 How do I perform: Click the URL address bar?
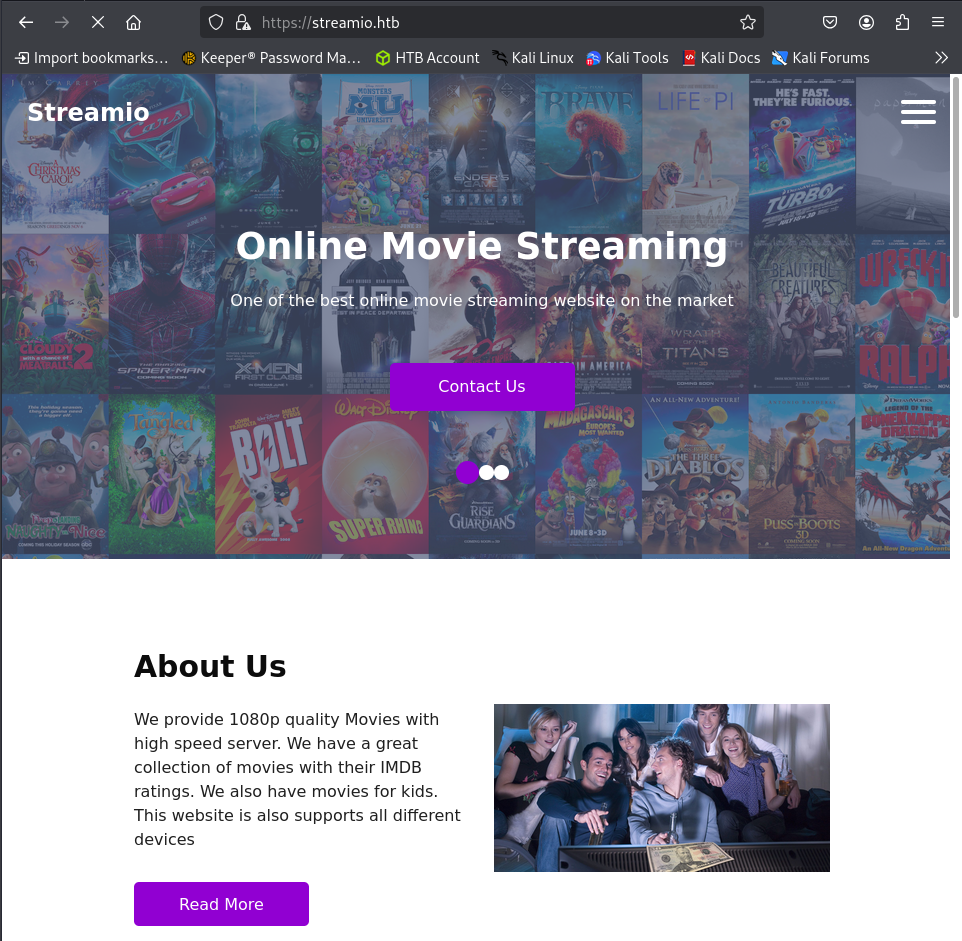[490, 22]
